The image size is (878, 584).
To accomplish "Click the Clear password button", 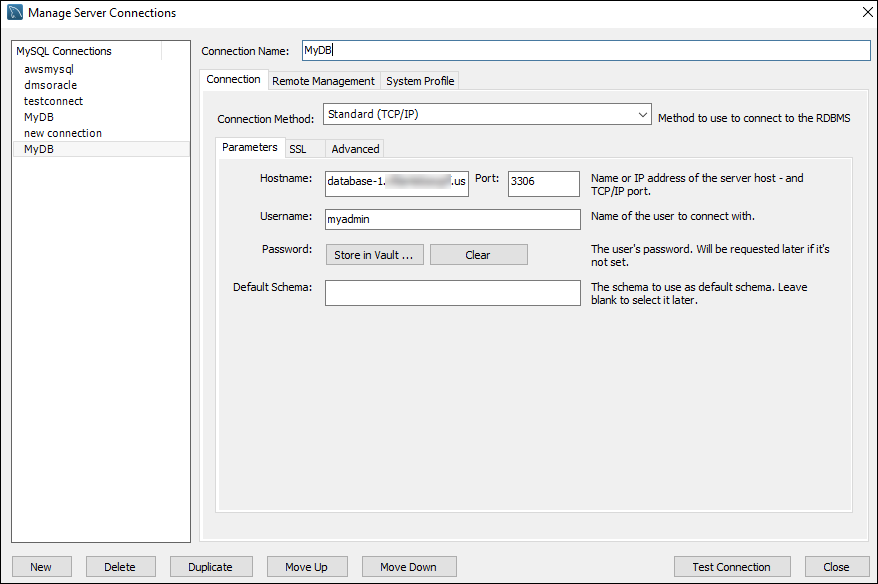I will [x=478, y=254].
